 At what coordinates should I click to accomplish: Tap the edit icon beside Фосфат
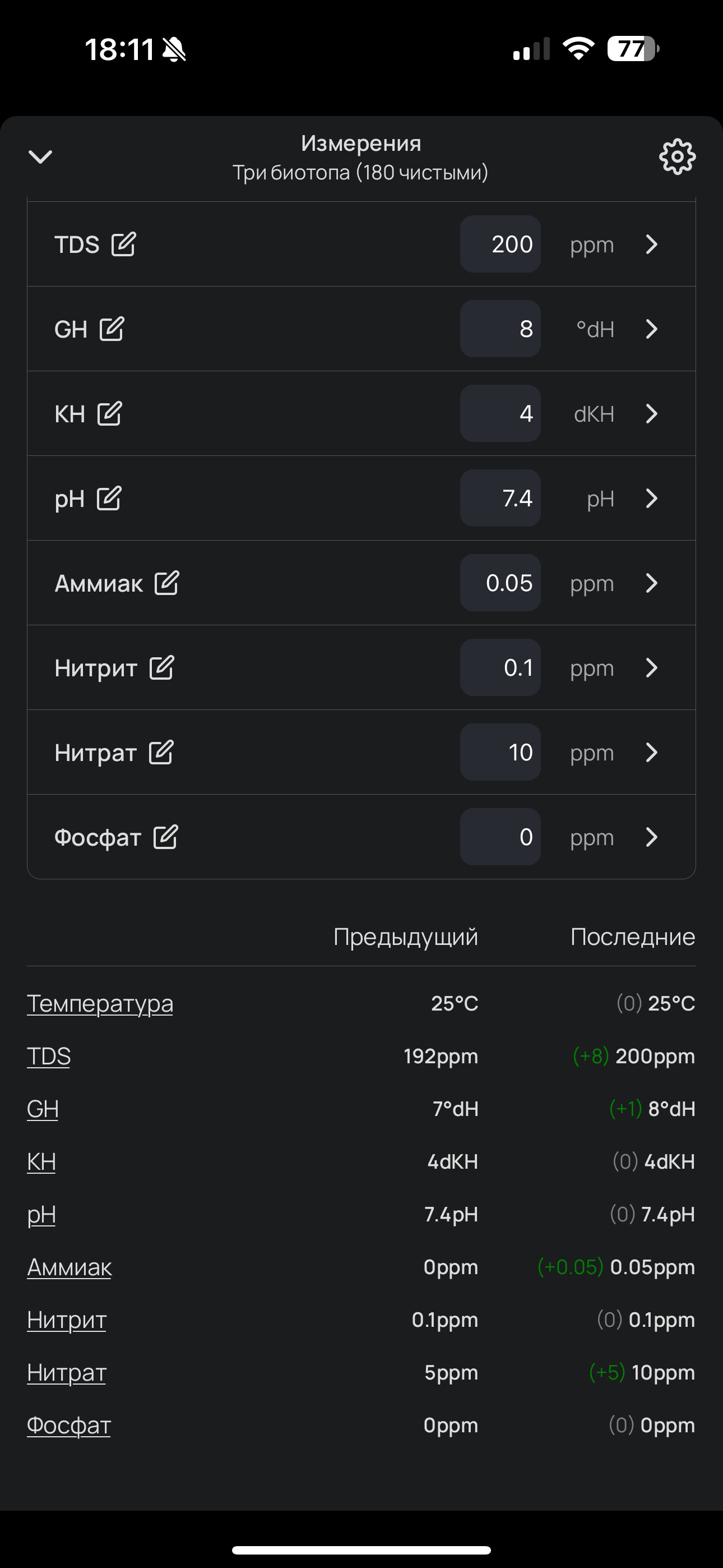click(x=165, y=836)
